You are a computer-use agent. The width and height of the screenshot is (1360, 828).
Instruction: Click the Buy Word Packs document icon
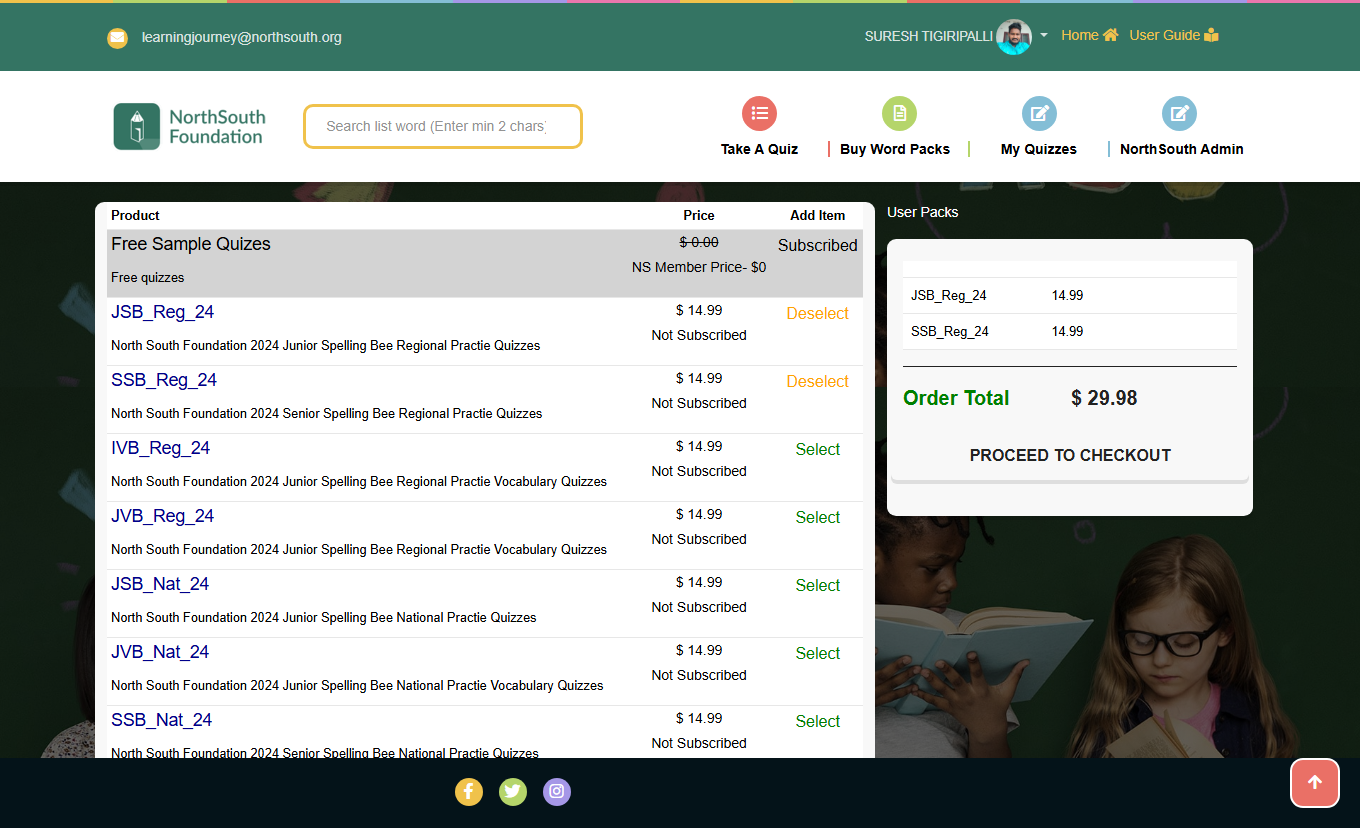pos(899,114)
